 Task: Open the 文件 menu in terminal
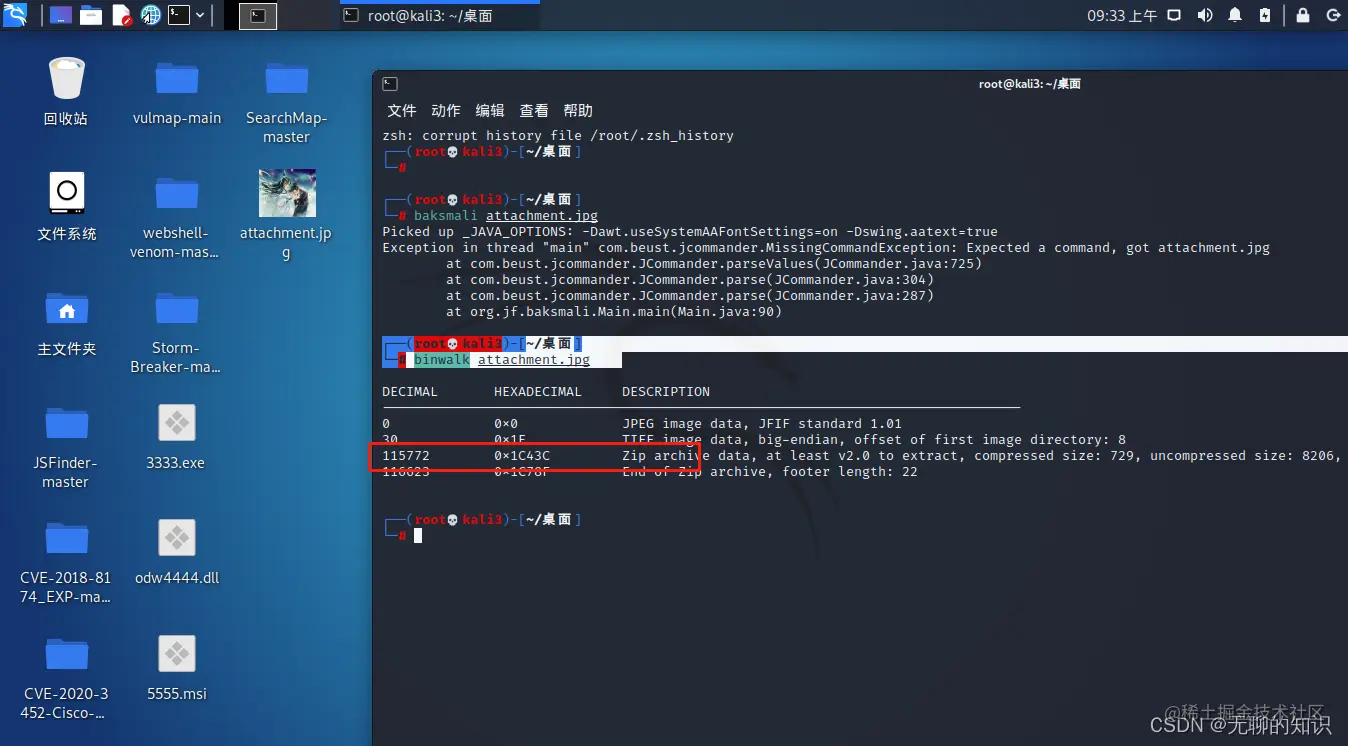[402, 111]
